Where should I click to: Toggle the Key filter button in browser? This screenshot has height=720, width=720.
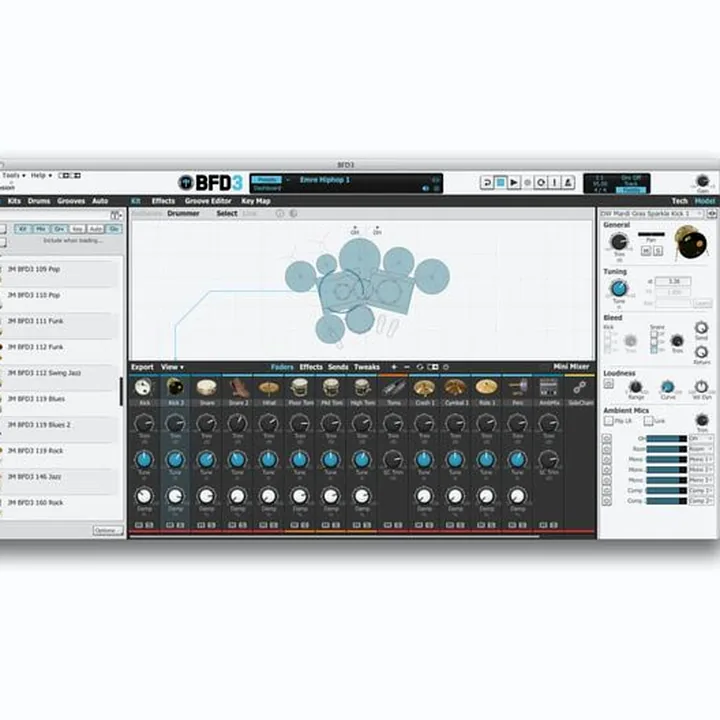click(x=77, y=229)
